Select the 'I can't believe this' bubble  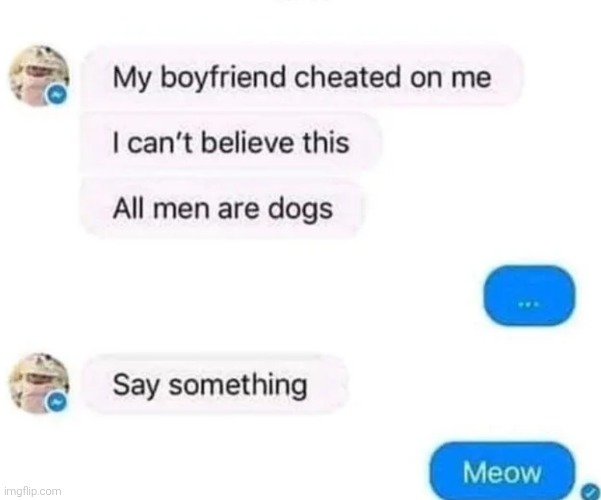(231, 142)
